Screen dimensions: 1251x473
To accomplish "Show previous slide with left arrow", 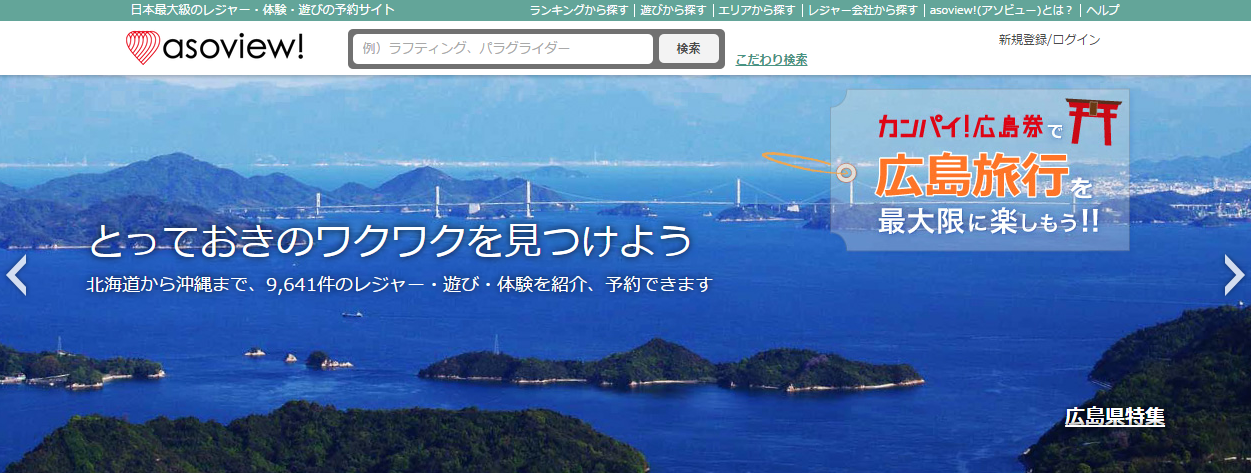I will tap(16, 276).
